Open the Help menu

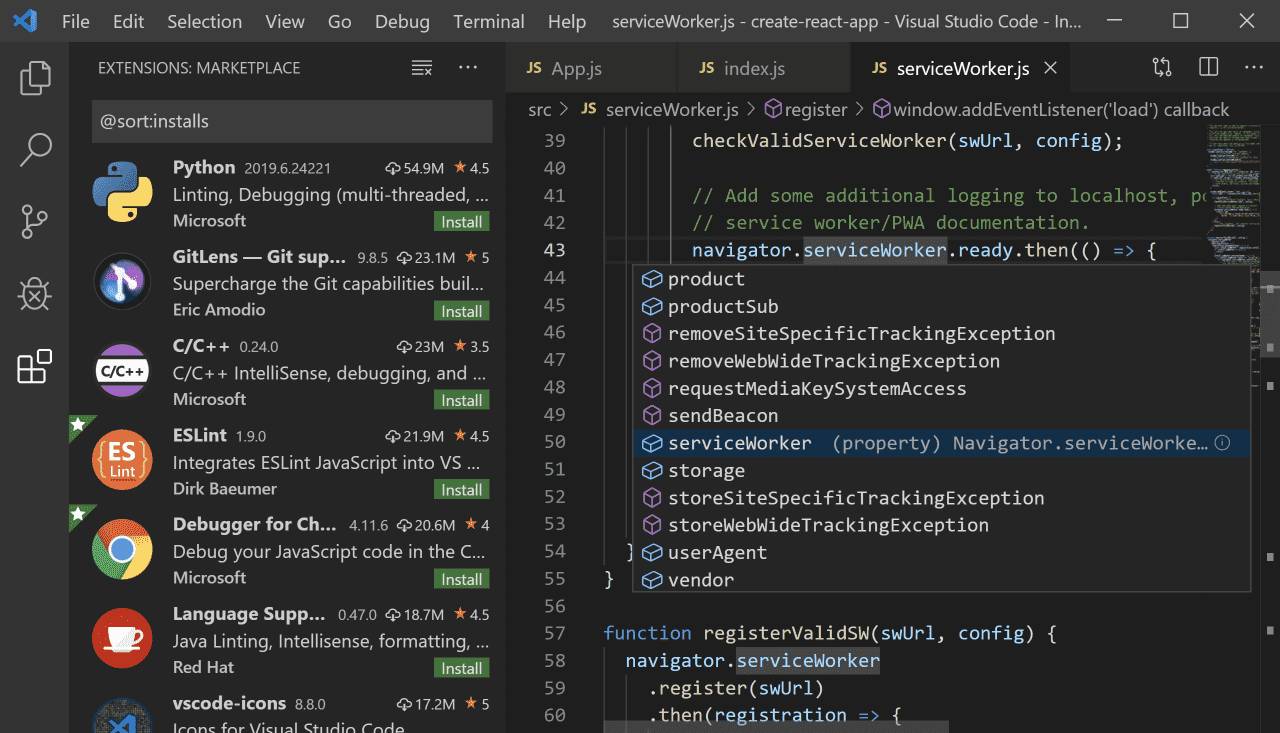[x=567, y=21]
